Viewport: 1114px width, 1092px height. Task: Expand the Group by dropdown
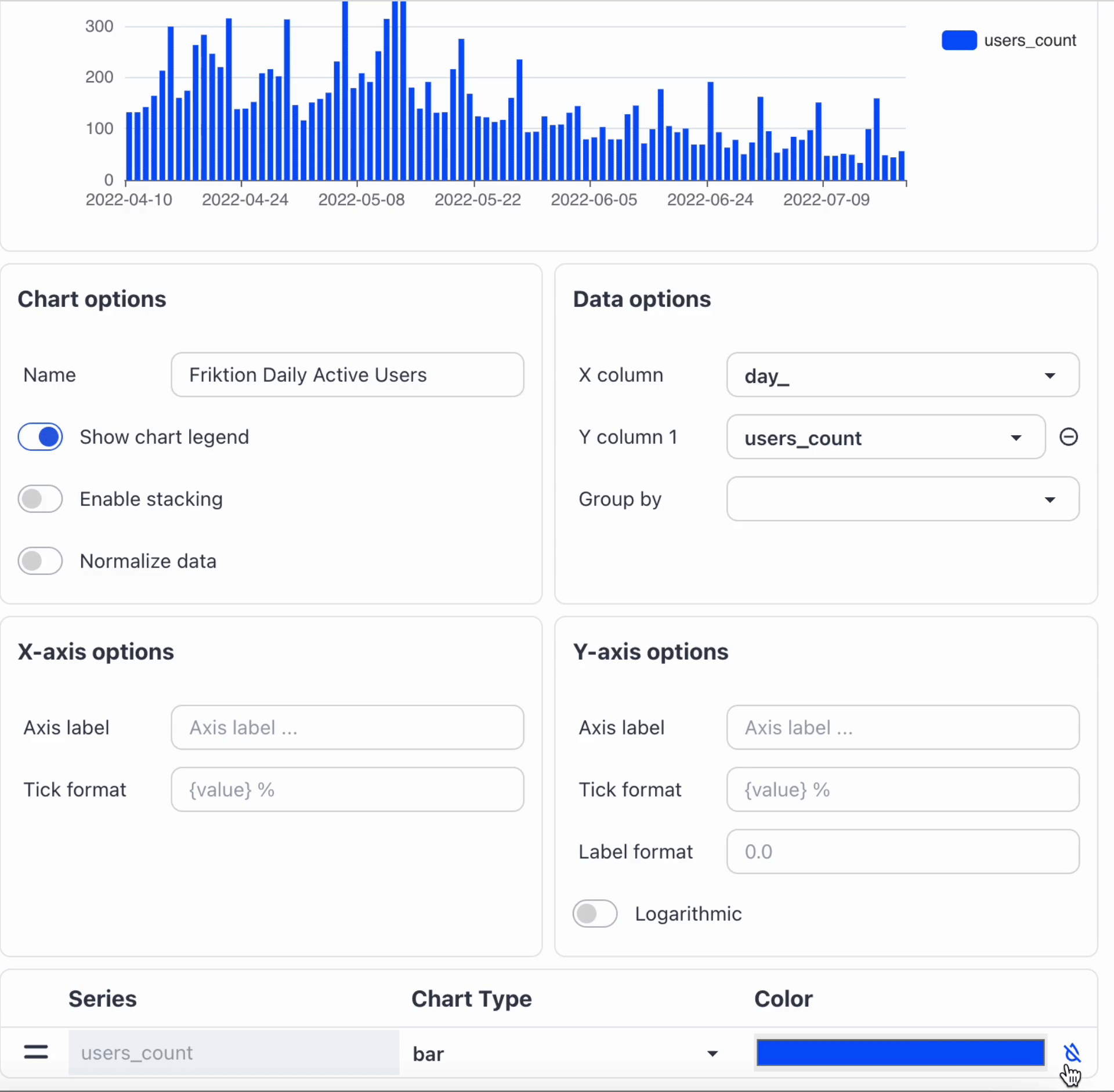point(902,499)
